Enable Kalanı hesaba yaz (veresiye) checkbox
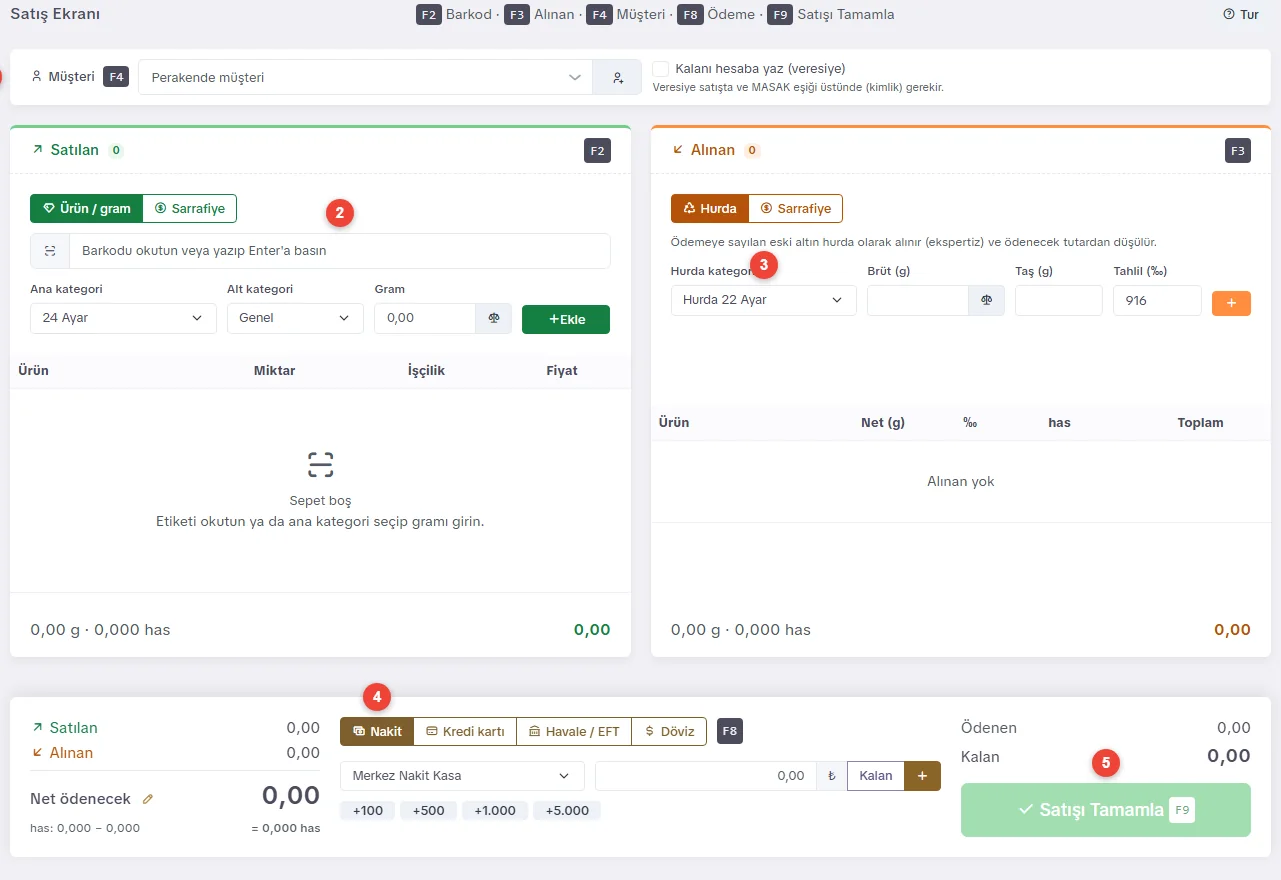The height and width of the screenshot is (880, 1281). [660, 69]
